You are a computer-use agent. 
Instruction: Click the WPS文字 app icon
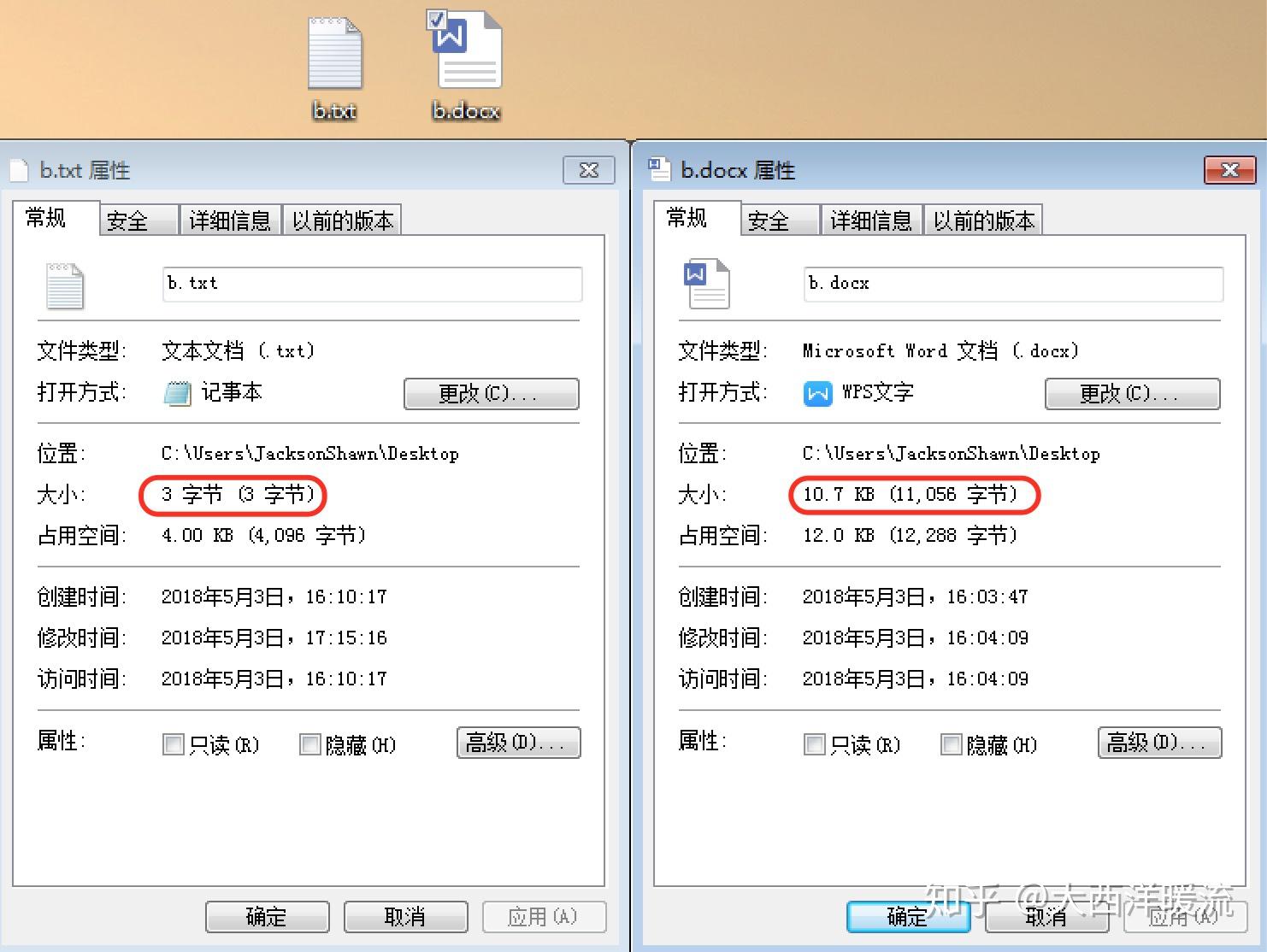pyautogui.click(x=818, y=393)
